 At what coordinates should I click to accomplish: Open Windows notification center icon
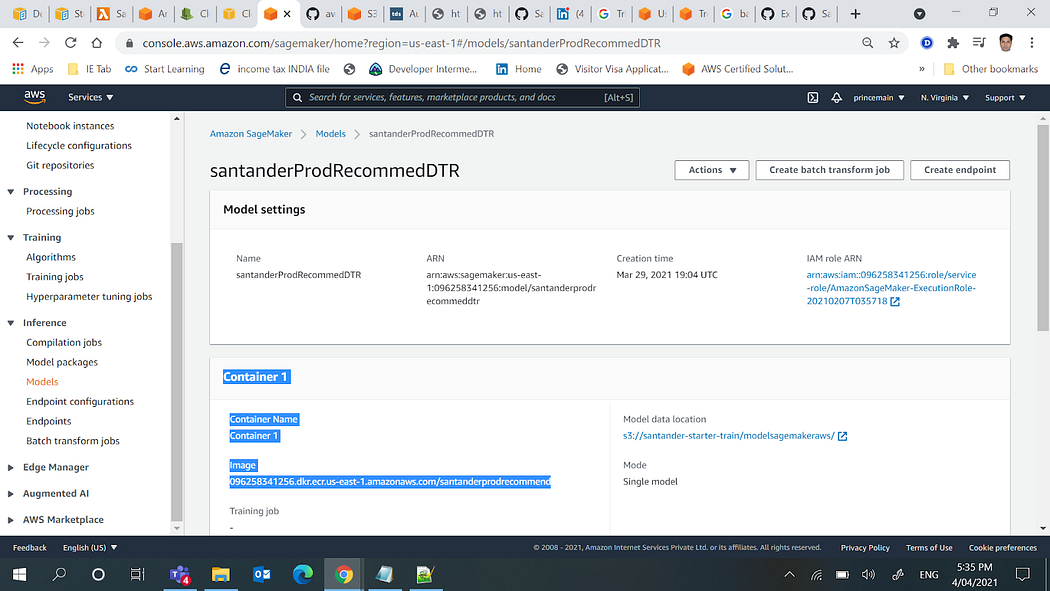[x=1023, y=574]
